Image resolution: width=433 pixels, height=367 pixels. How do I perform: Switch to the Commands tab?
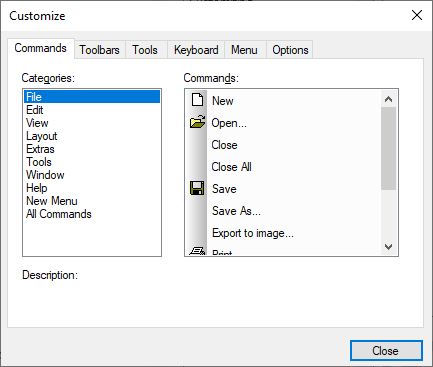[x=40, y=48]
